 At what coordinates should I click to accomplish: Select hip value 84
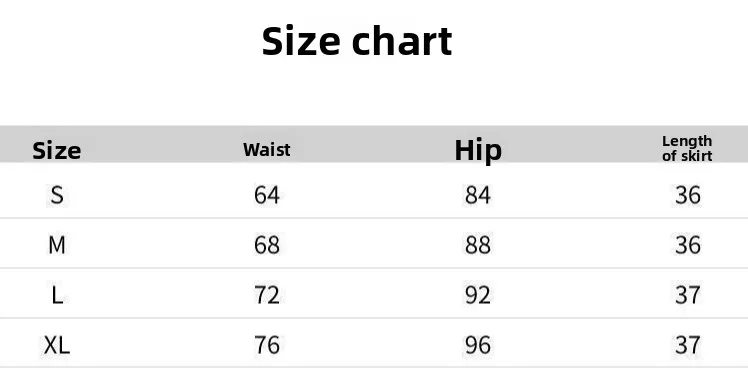[x=478, y=195]
